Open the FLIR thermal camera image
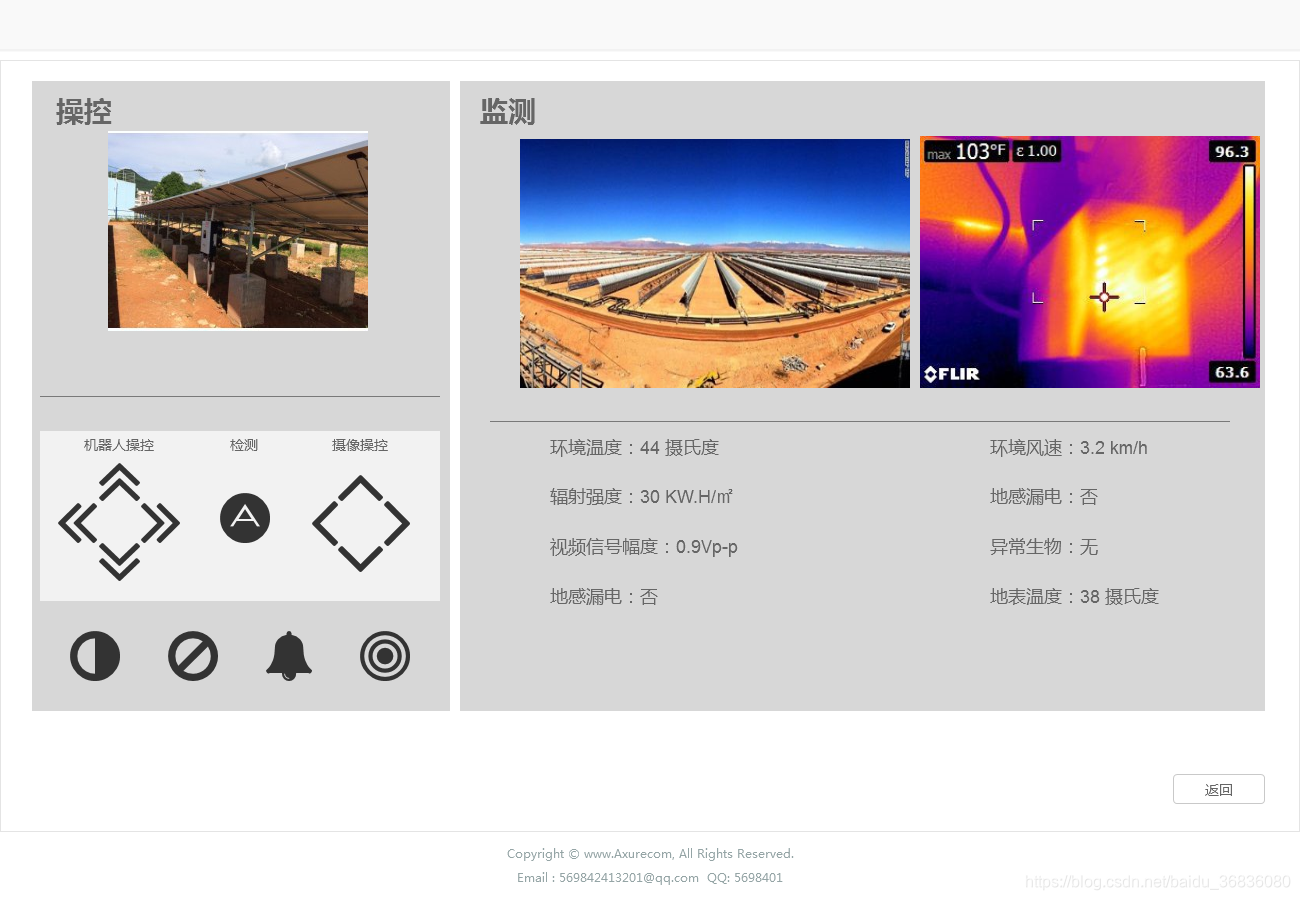 click(x=1090, y=262)
